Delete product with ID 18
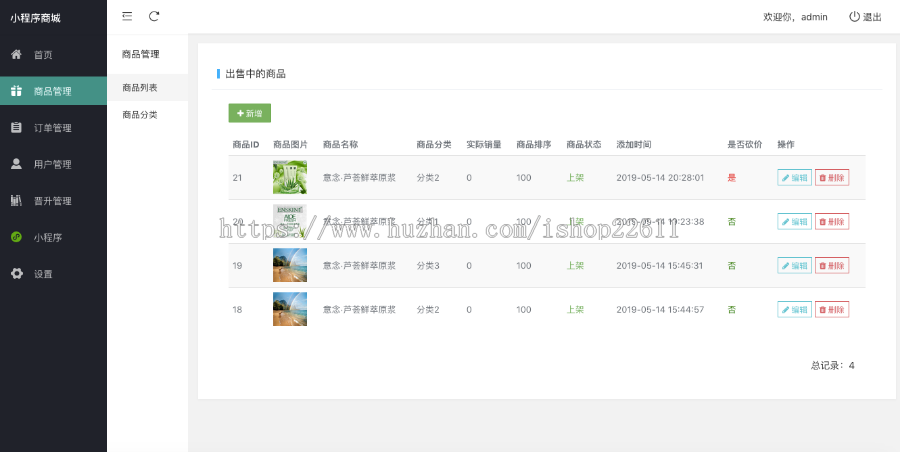 point(832,310)
